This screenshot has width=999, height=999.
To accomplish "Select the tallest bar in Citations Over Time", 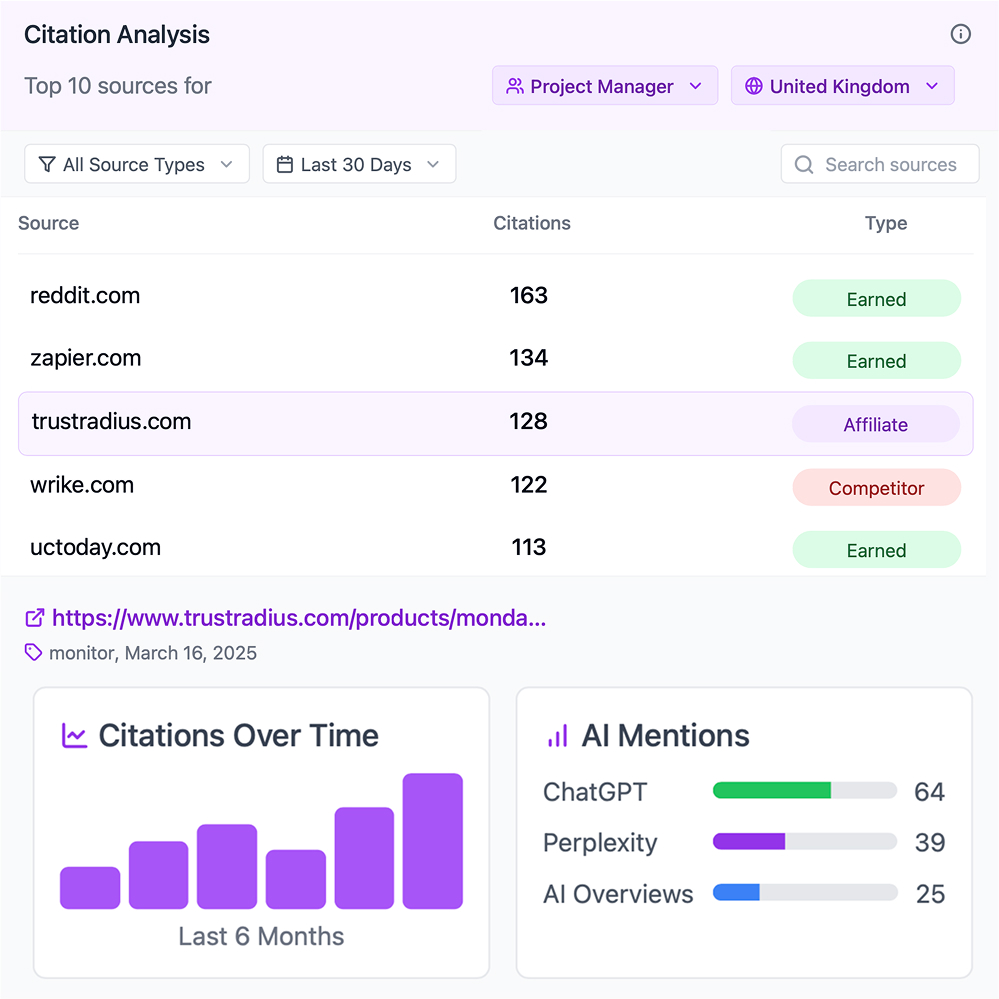I will click(432, 841).
